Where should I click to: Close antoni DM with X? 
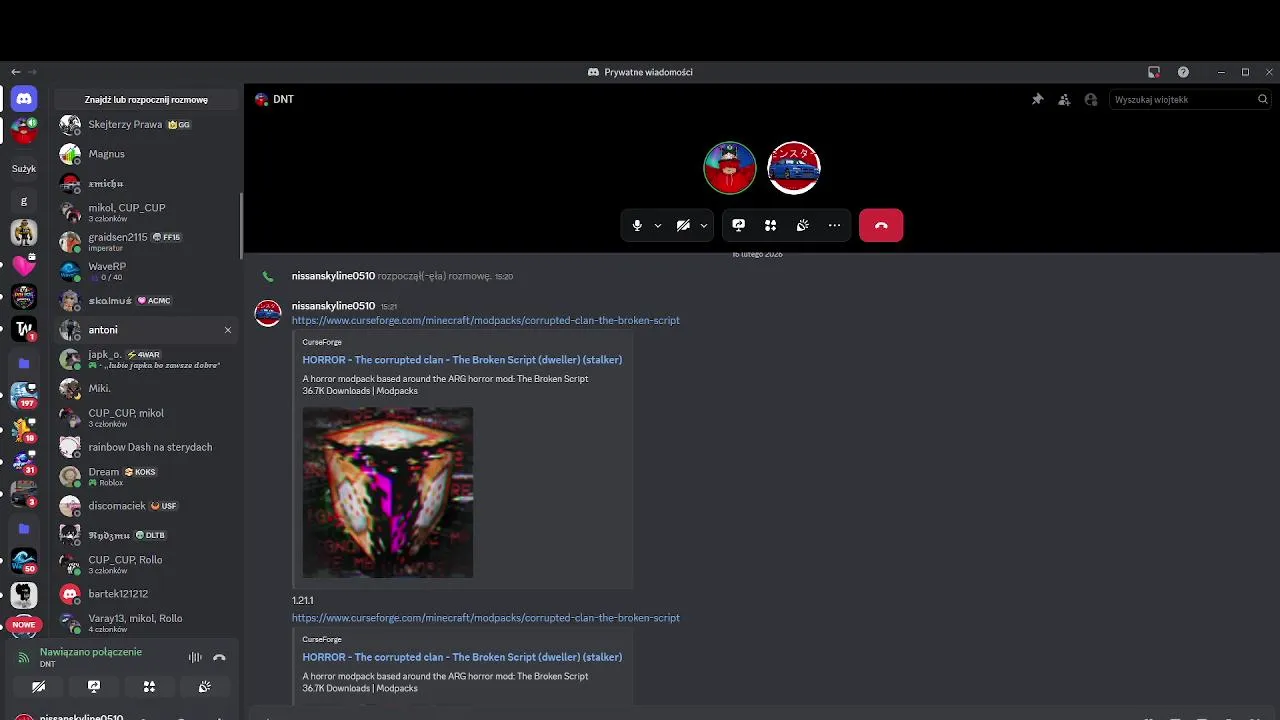tap(227, 330)
